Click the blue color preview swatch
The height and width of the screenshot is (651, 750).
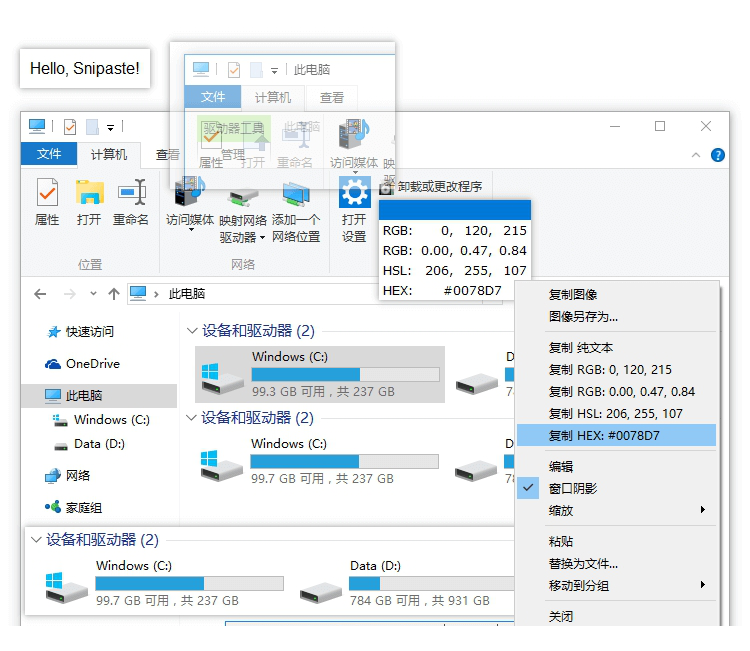click(x=455, y=210)
